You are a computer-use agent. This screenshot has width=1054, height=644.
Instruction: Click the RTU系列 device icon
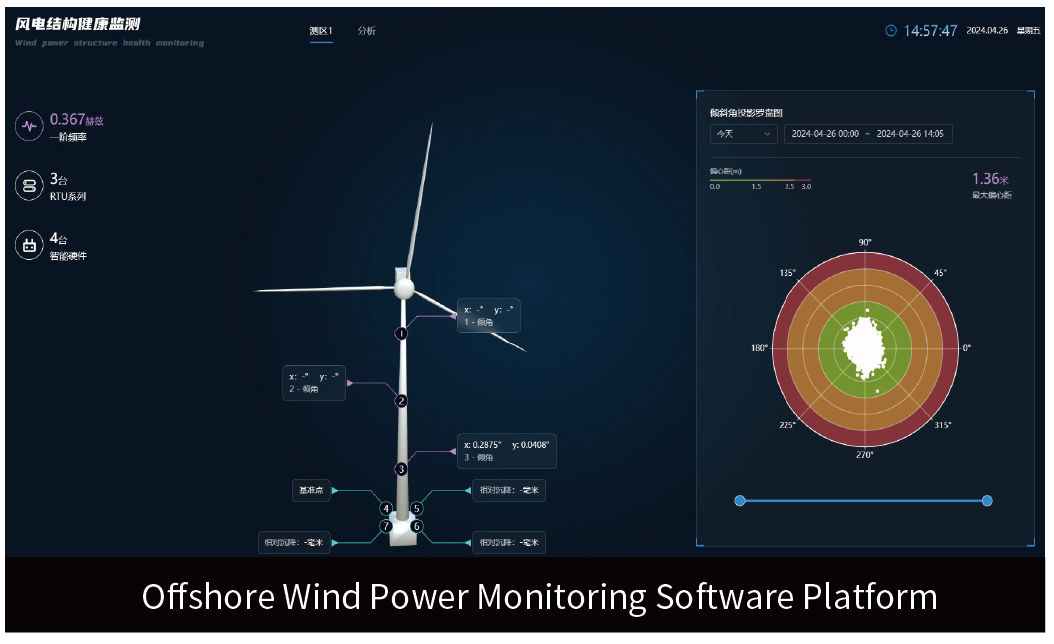[x=29, y=186]
